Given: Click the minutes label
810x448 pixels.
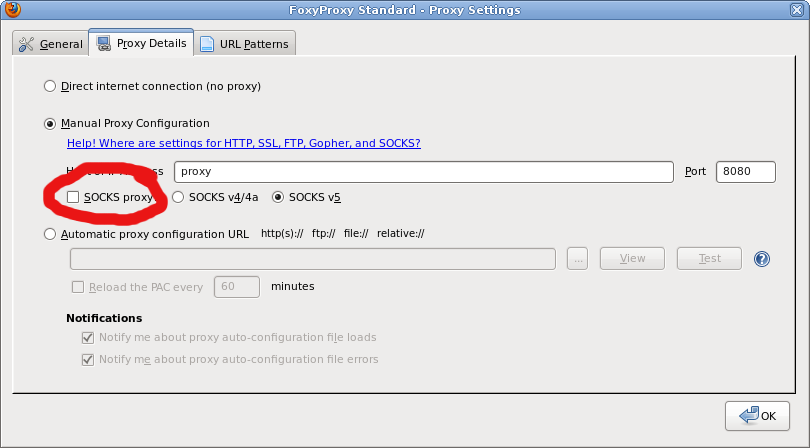Looking at the screenshot, I should (x=292, y=286).
